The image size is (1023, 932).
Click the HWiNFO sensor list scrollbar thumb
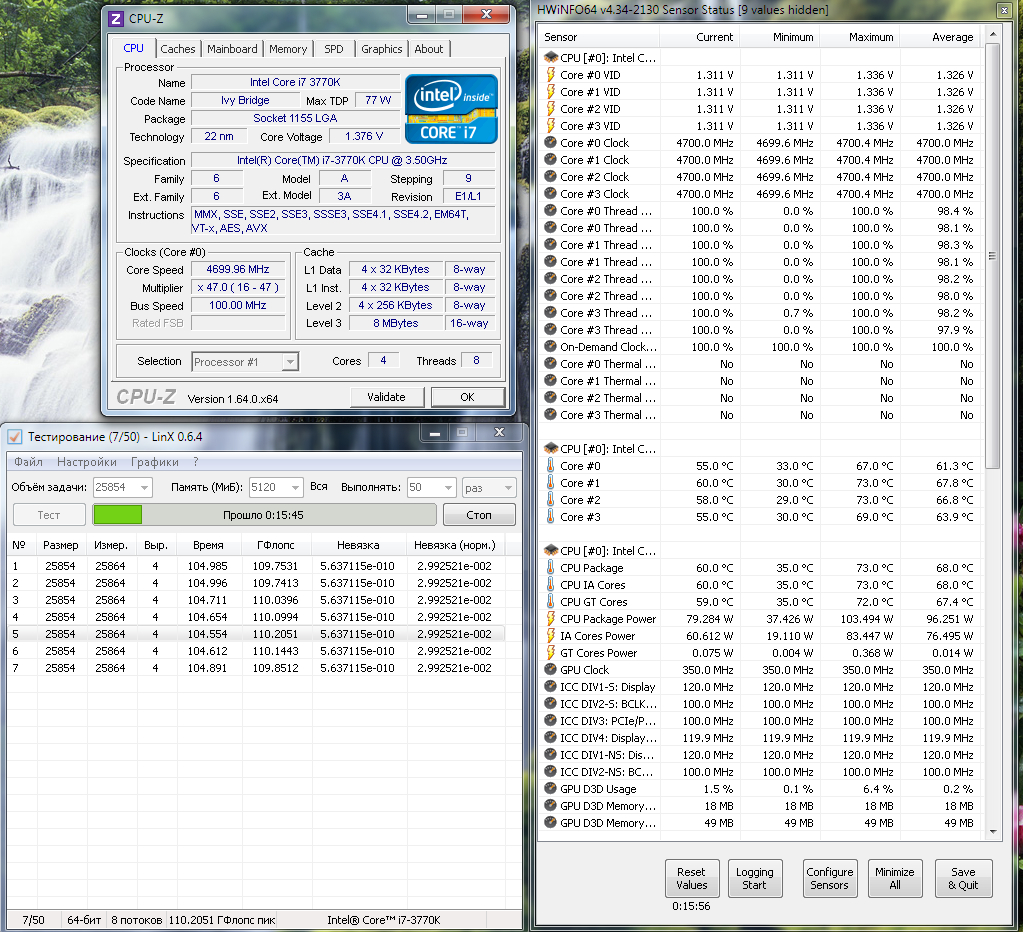(x=992, y=256)
